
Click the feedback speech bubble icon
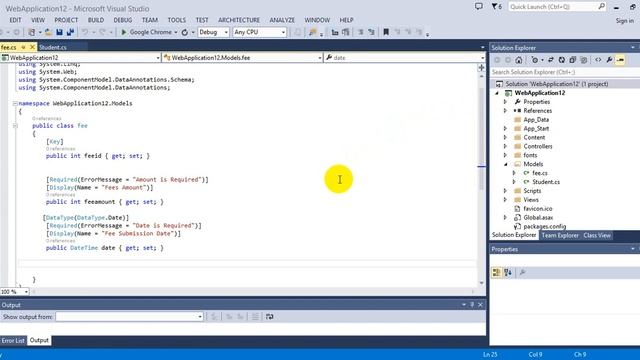click(478, 7)
